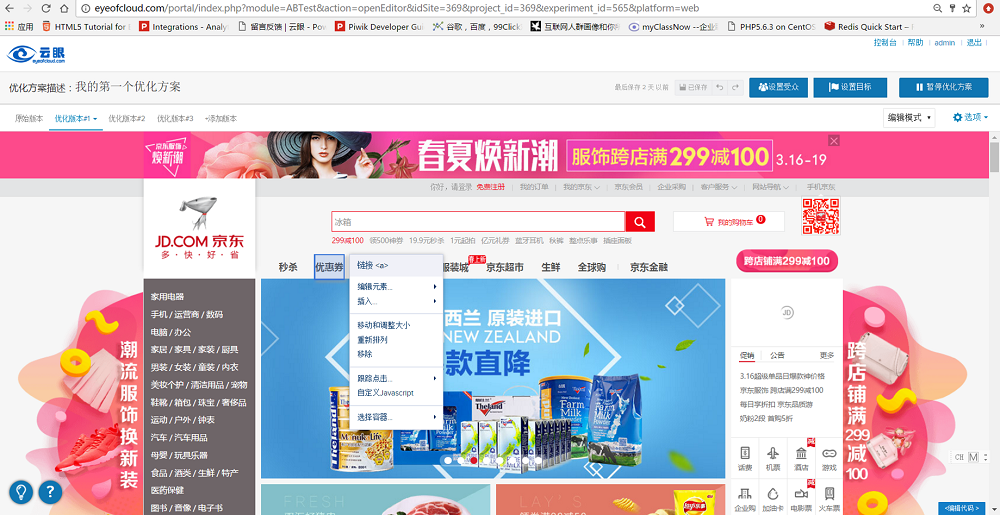Expand 插入... submenu
Viewport: 1000px width, 515px height.
point(395,301)
